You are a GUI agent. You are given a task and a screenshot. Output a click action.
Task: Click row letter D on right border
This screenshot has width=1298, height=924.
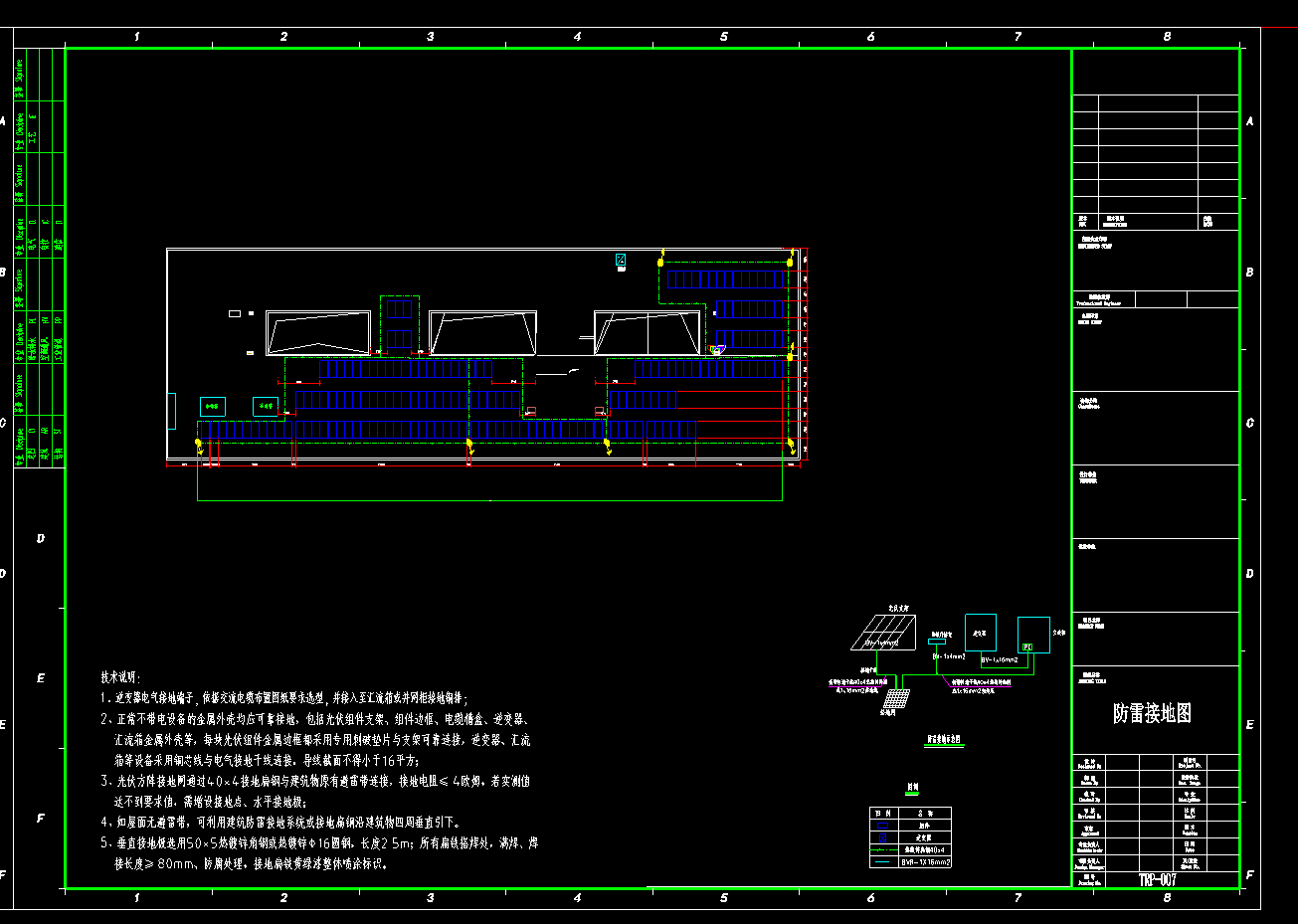pos(1250,573)
